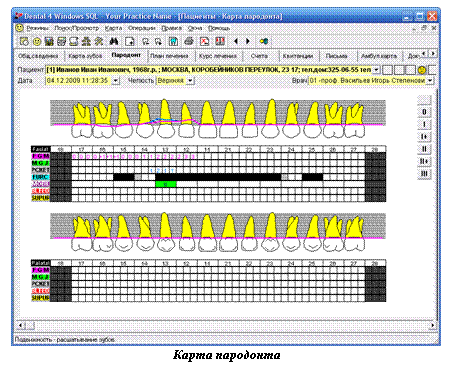Click the fourth toolbar icon (stacked cards)
The image size is (456, 388).
pyautogui.click(x=61, y=41)
